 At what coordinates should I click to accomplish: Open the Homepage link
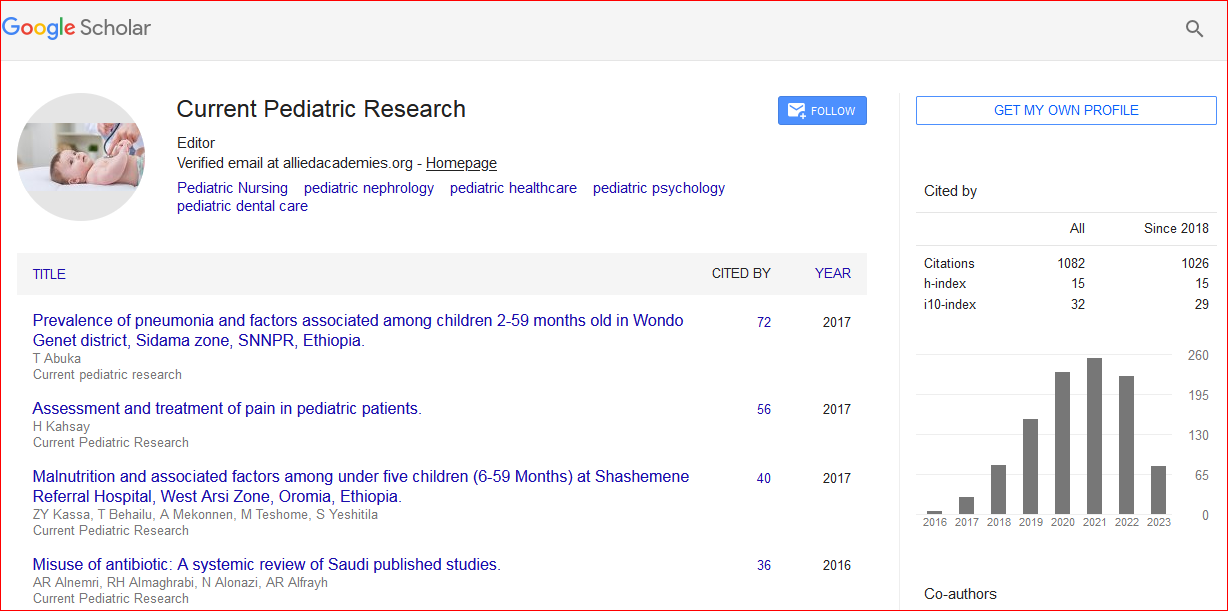click(461, 163)
